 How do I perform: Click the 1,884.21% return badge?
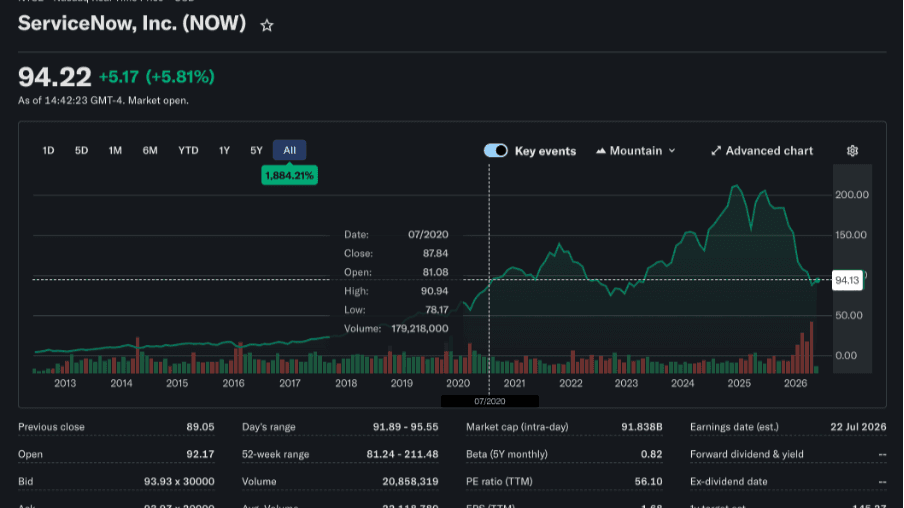(289, 175)
